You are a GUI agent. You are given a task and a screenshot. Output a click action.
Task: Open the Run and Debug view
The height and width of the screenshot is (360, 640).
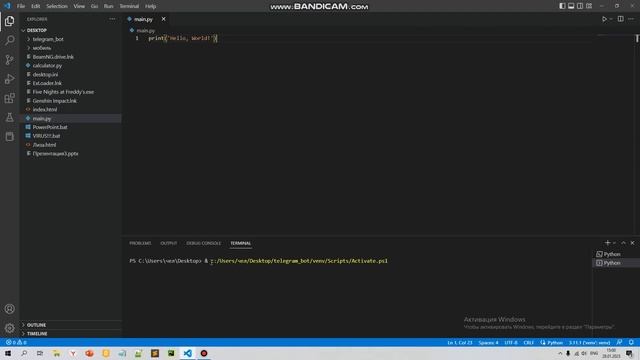[x=9, y=79]
